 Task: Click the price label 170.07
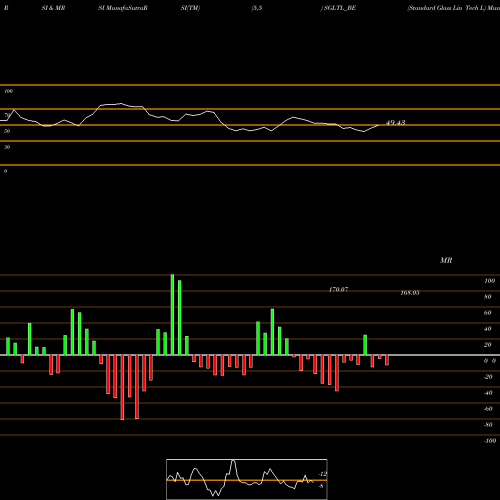coord(338,290)
